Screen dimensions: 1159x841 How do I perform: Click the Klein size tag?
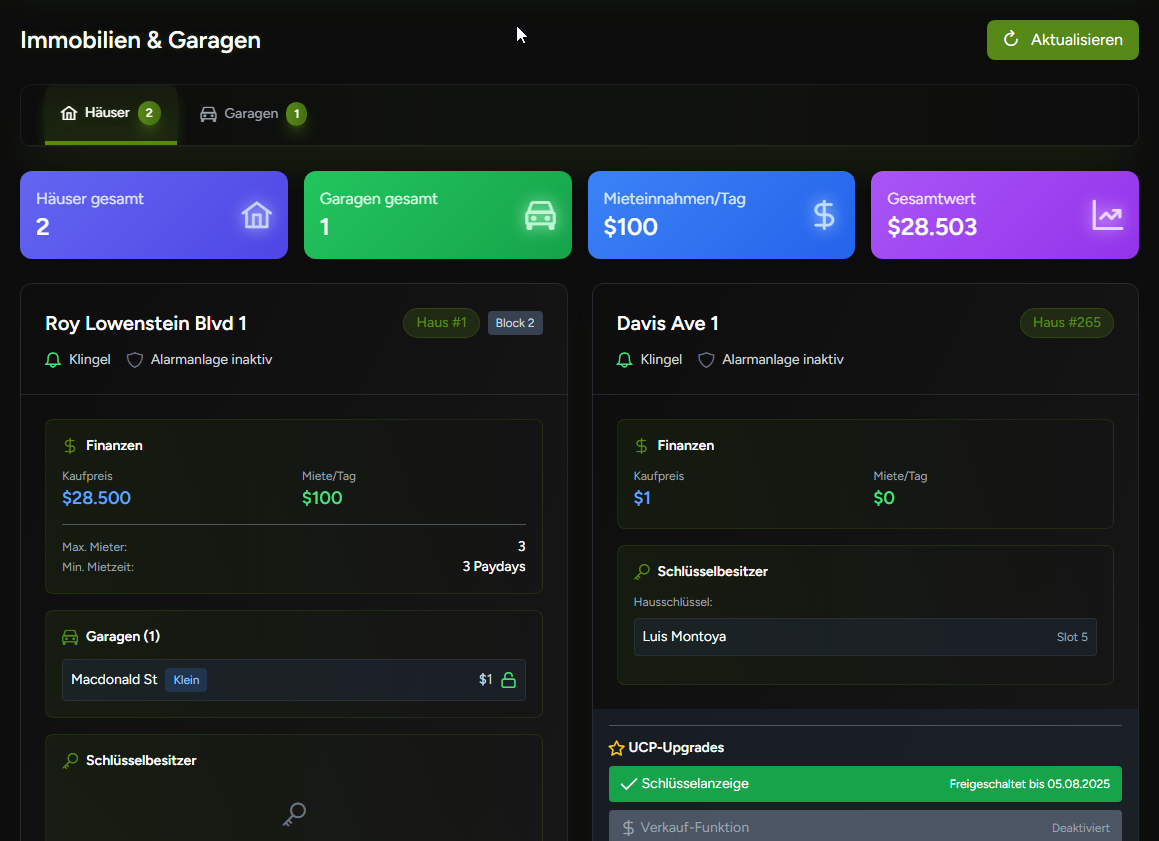(x=186, y=680)
